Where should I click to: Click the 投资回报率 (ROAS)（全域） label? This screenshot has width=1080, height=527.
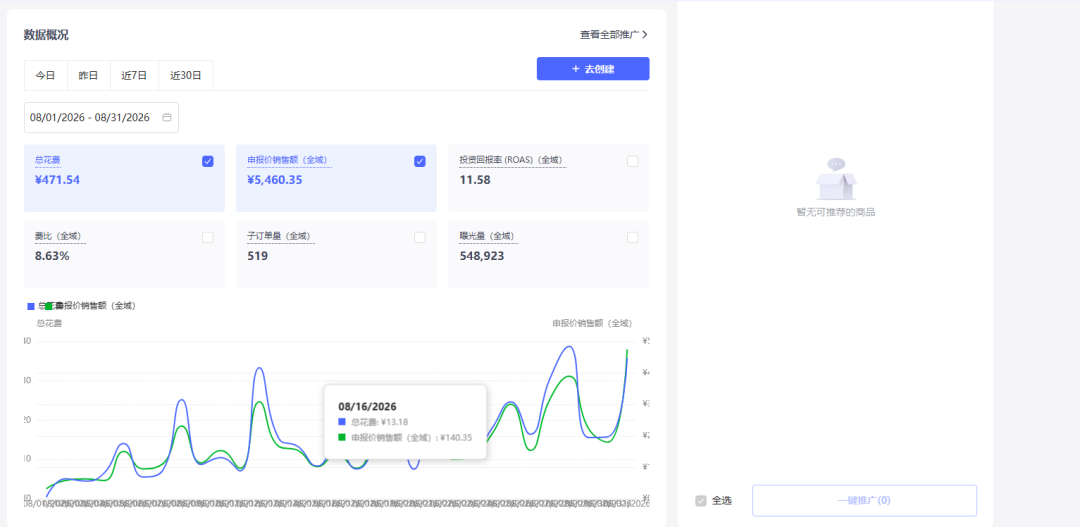(512, 161)
